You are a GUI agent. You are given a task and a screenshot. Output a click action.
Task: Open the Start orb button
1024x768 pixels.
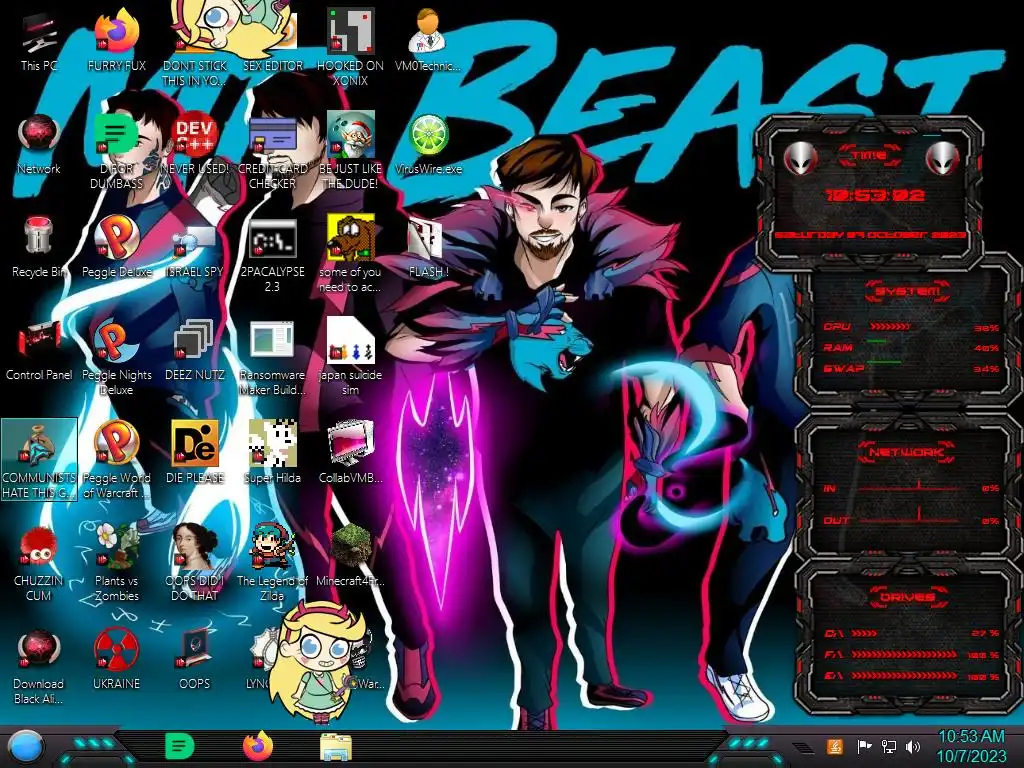point(26,748)
